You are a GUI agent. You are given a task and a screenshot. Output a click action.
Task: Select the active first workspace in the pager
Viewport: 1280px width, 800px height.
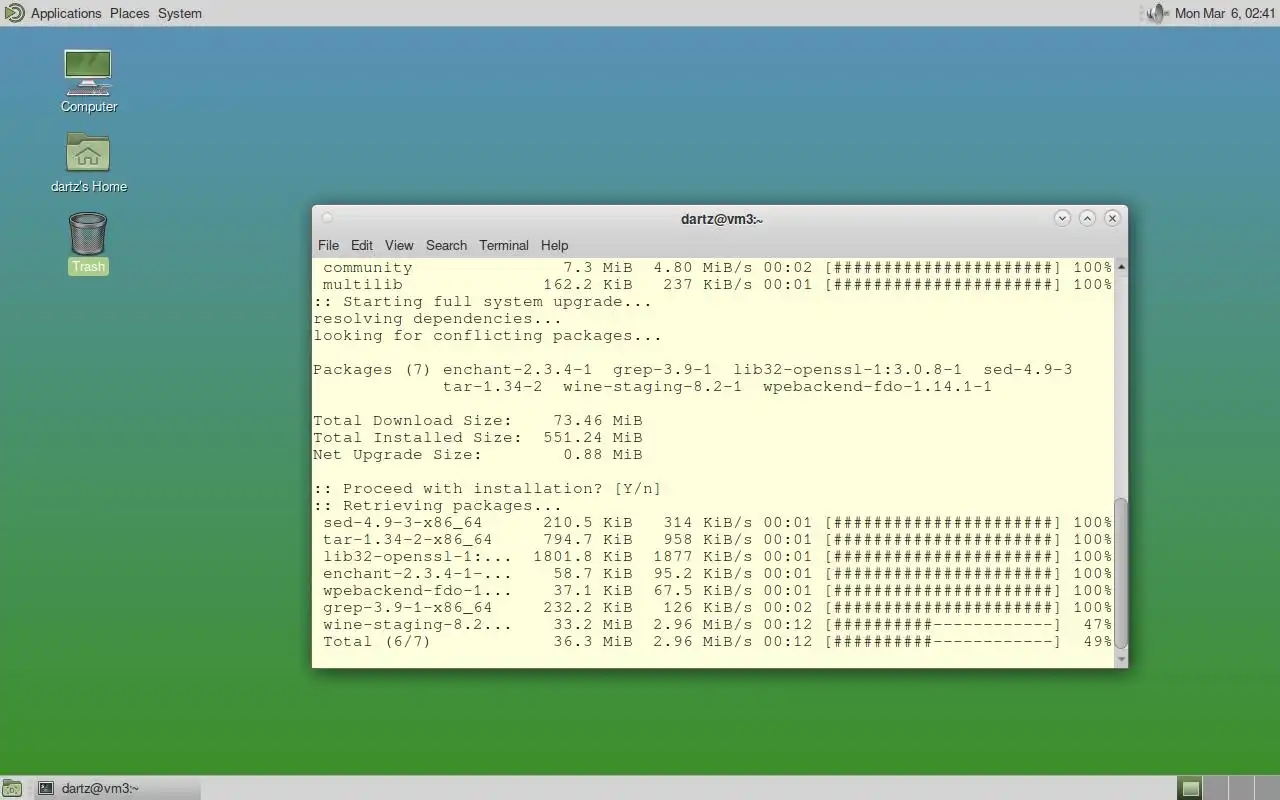coord(1189,788)
